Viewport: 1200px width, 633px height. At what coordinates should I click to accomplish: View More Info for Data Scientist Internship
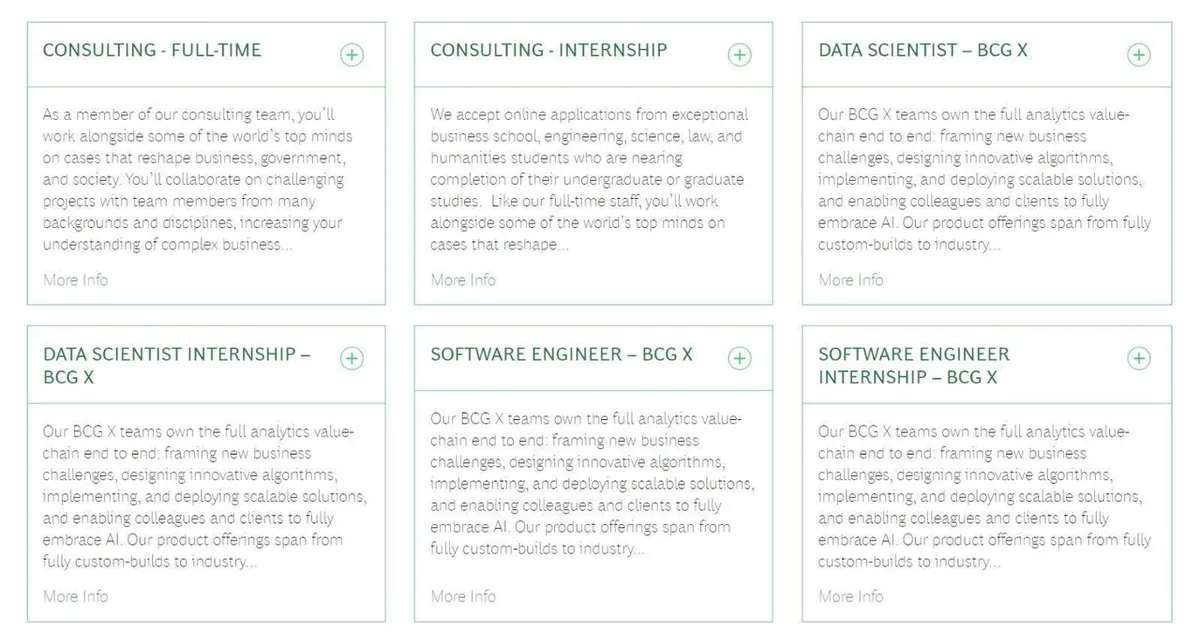(75, 596)
